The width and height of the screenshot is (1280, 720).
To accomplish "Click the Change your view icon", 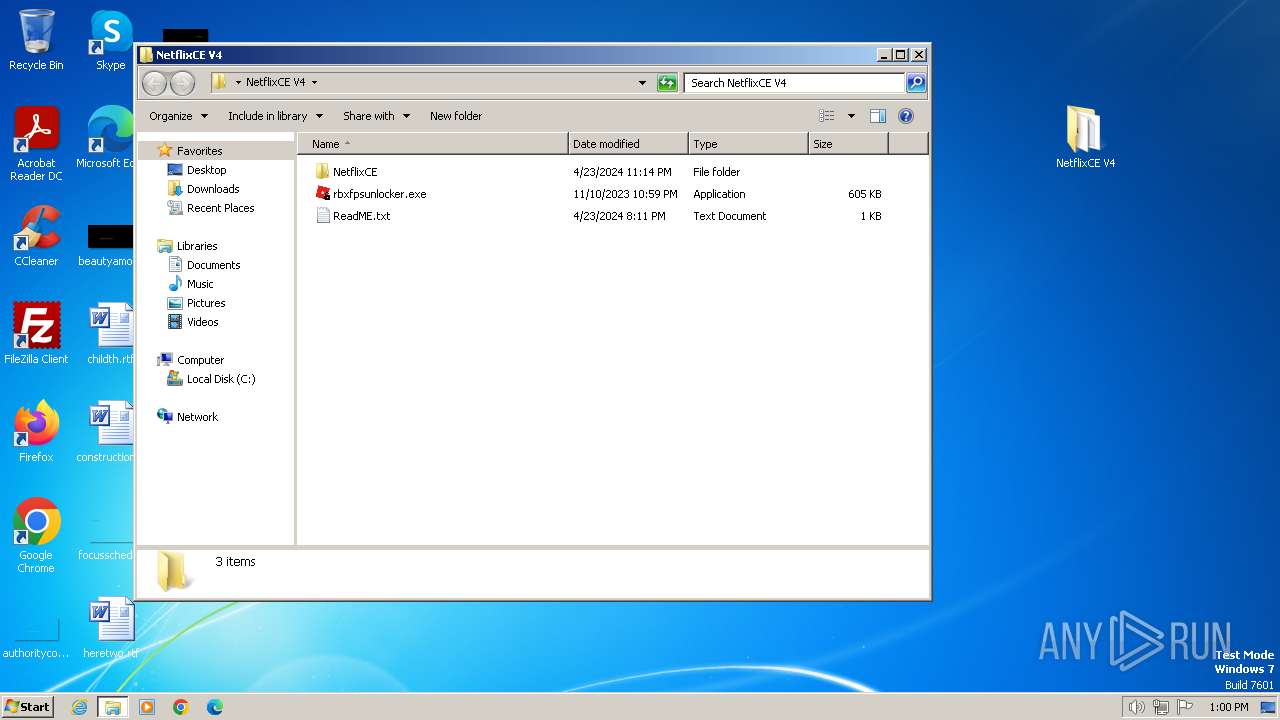I will tap(826, 116).
